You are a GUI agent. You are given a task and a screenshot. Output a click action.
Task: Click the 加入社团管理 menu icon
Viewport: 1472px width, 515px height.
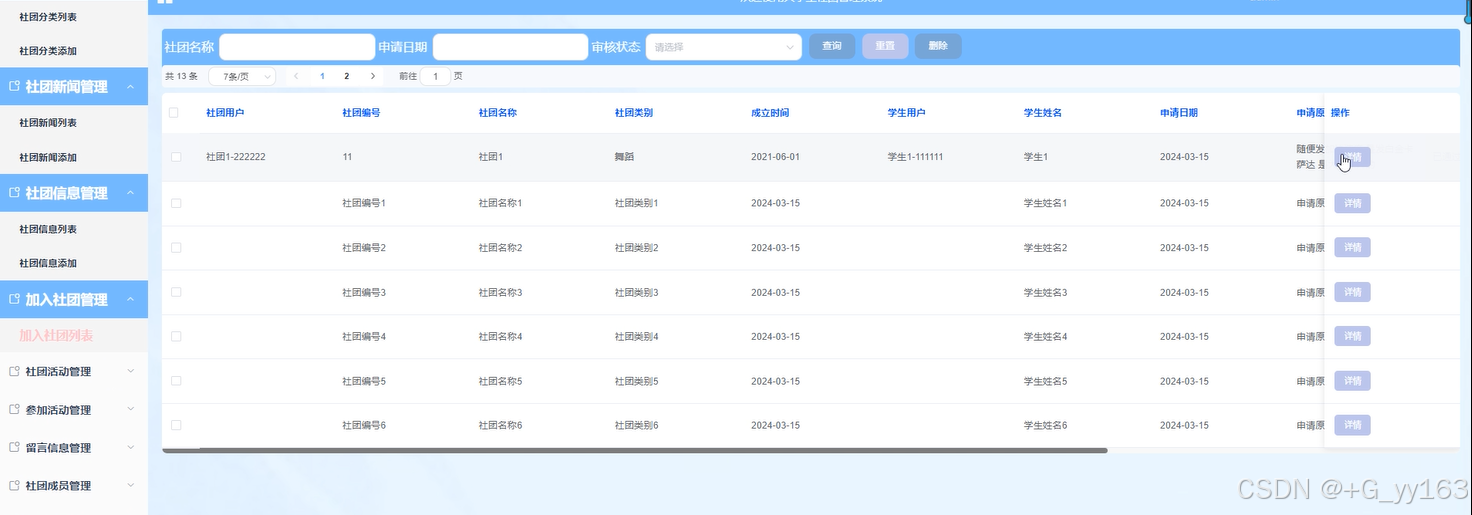click(14, 300)
